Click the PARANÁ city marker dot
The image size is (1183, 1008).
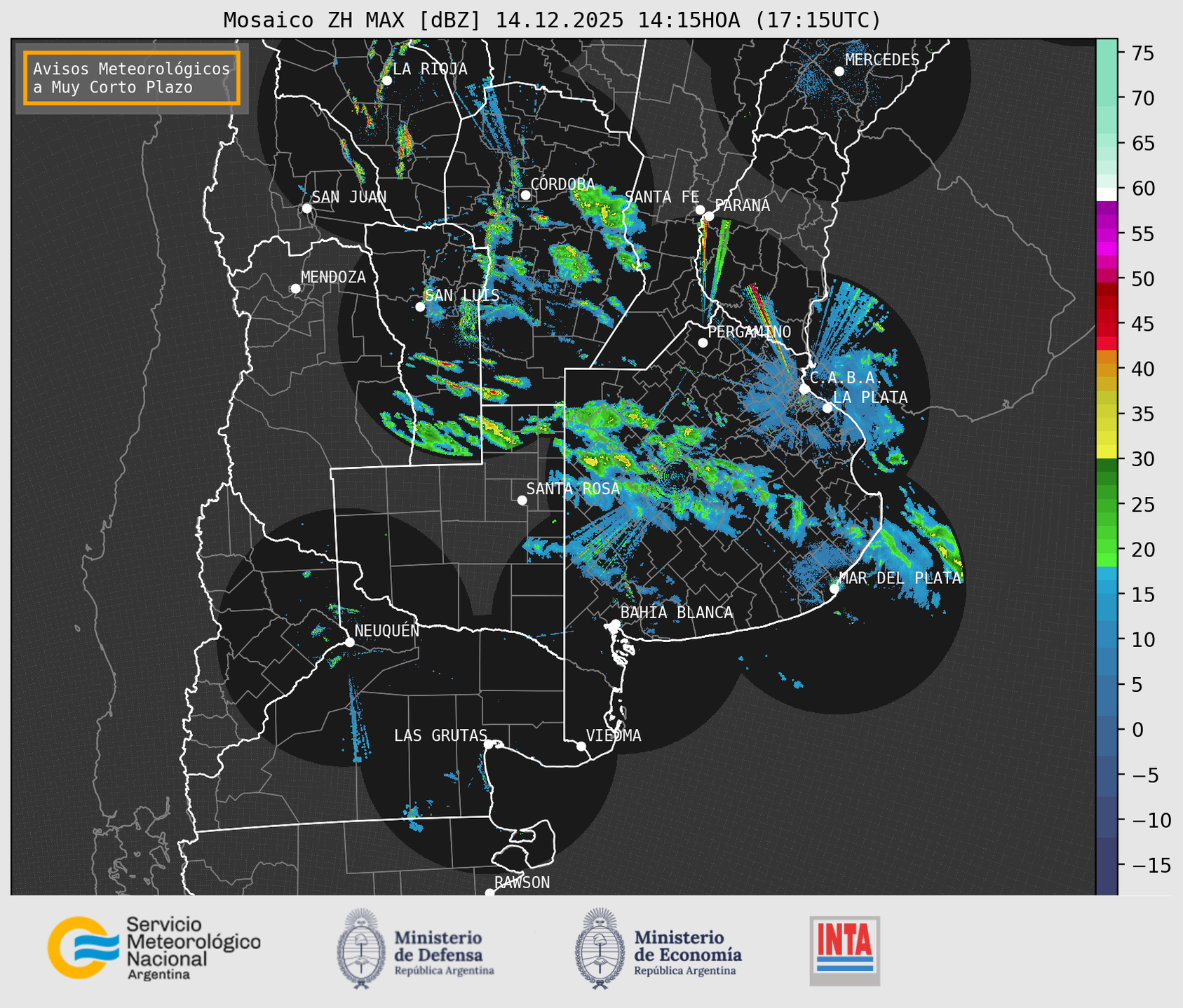tap(709, 216)
